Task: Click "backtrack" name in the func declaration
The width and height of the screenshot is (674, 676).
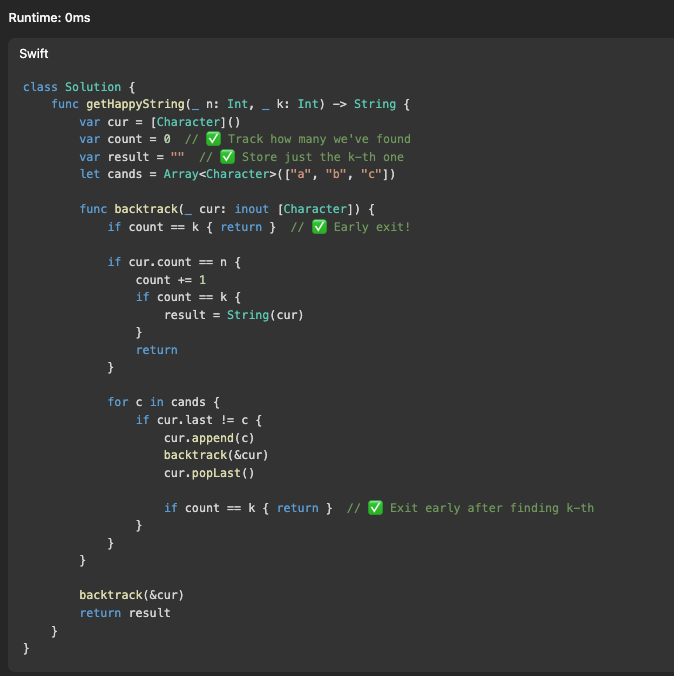Action: [x=146, y=209]
